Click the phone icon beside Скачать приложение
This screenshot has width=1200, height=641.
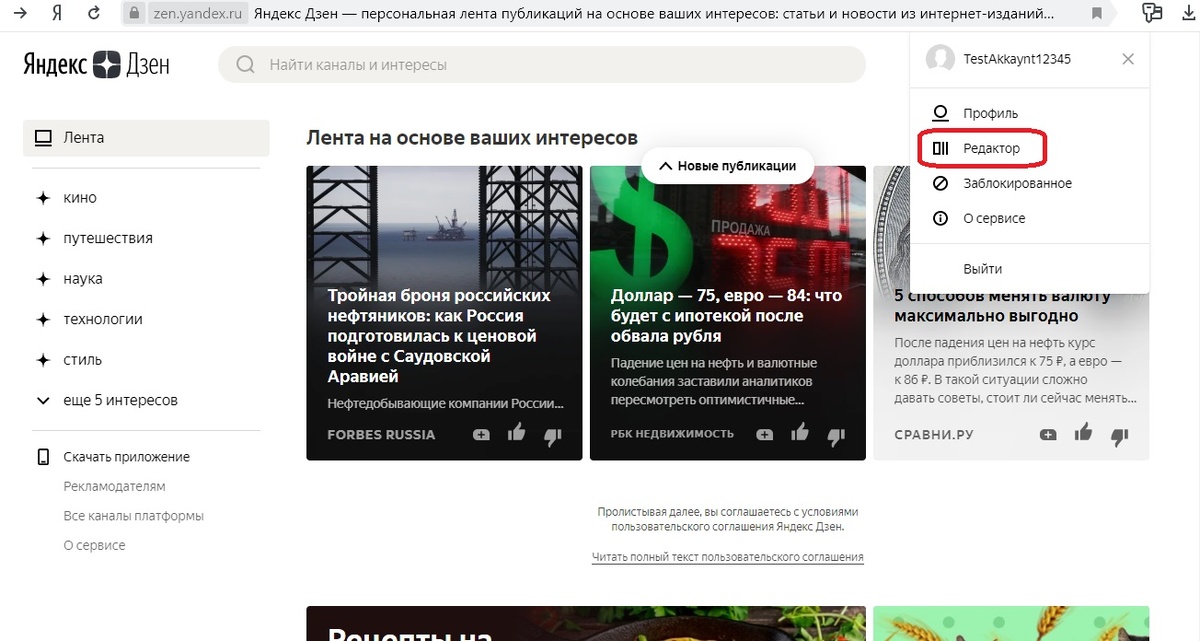(43, 457)
